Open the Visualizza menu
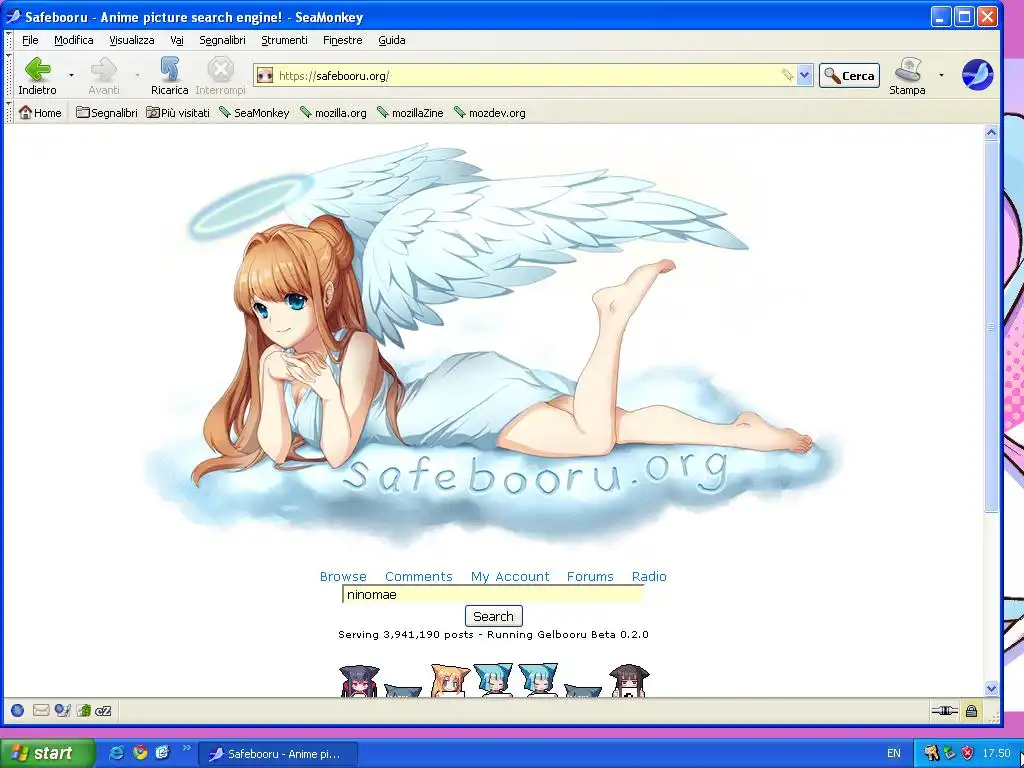The image size is (1024, 768). 131,40
